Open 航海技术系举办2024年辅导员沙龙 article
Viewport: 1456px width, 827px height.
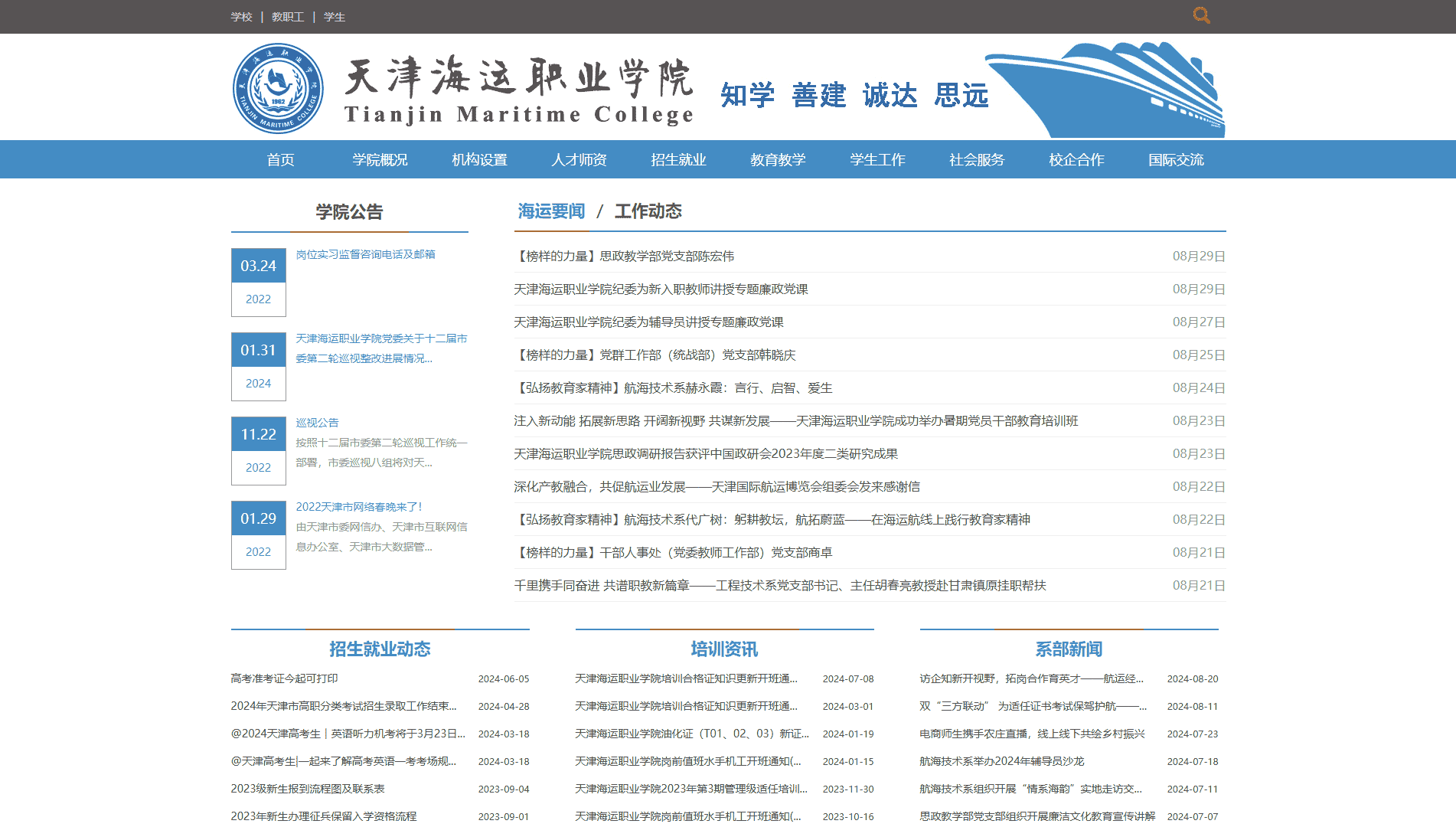1002,761
